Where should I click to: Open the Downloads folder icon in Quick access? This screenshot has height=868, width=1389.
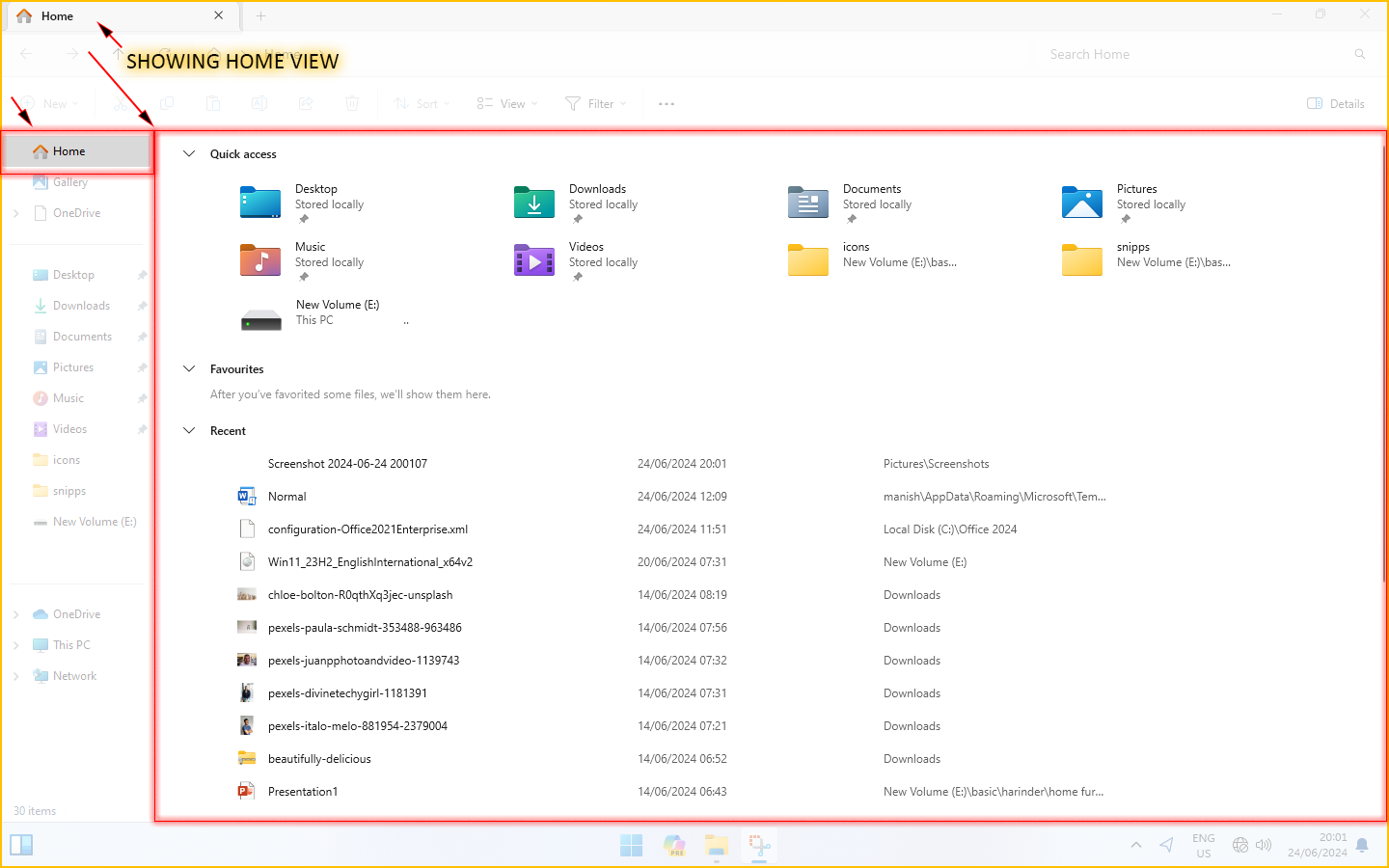533,203
